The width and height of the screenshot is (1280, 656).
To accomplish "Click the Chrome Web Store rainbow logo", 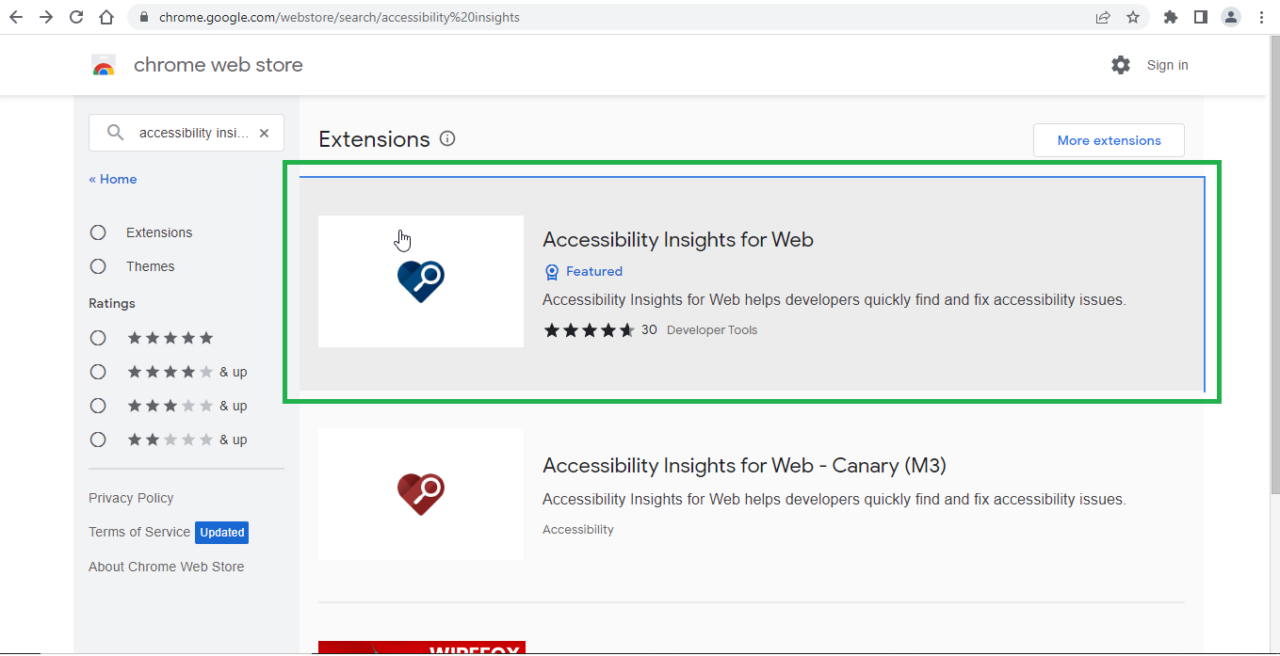I will click(103, 66).
